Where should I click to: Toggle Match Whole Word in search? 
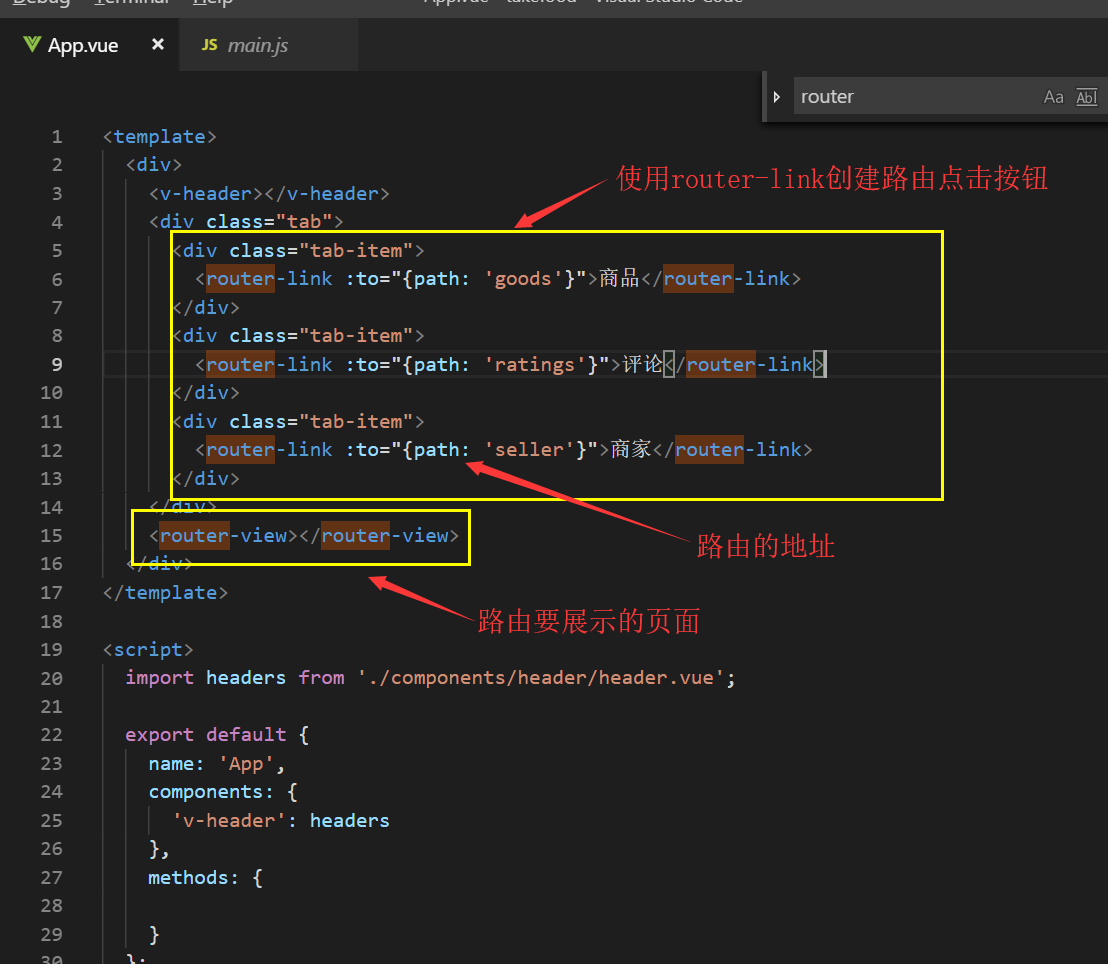point(1086,96)
